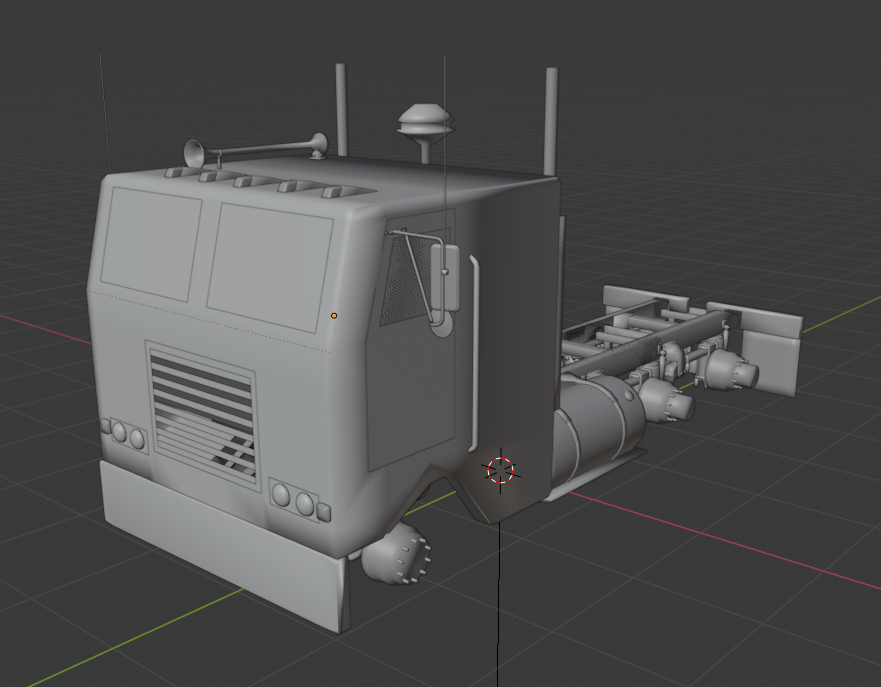Screen dimensions: 881x687
Task: Click the front wheel hub with lug nuts
Action: click(x=397, y=553)
